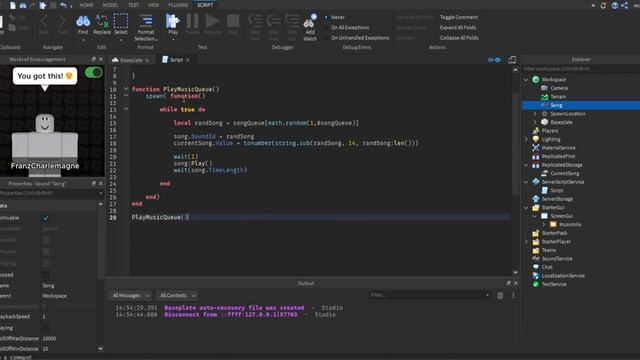Open the Output panel three-dot menu
The width and height of the screenshot is (640, 360).
[x=513, y=296]
